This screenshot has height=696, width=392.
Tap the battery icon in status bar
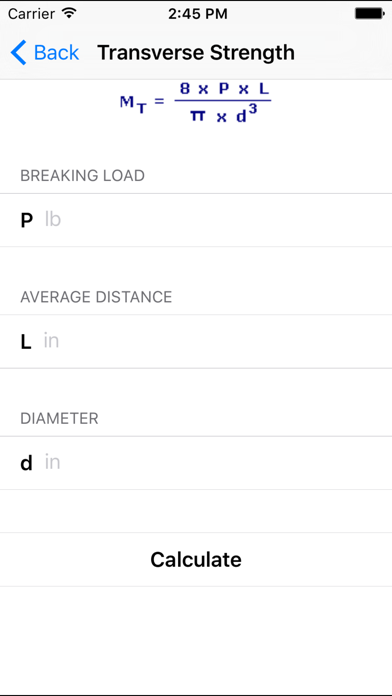[369, 14]
